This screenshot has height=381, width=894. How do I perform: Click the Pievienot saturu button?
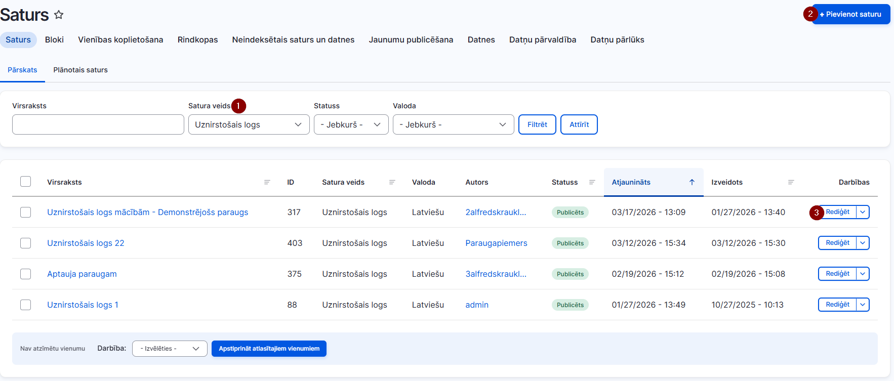pyautogui.click(x=851, y=14)
